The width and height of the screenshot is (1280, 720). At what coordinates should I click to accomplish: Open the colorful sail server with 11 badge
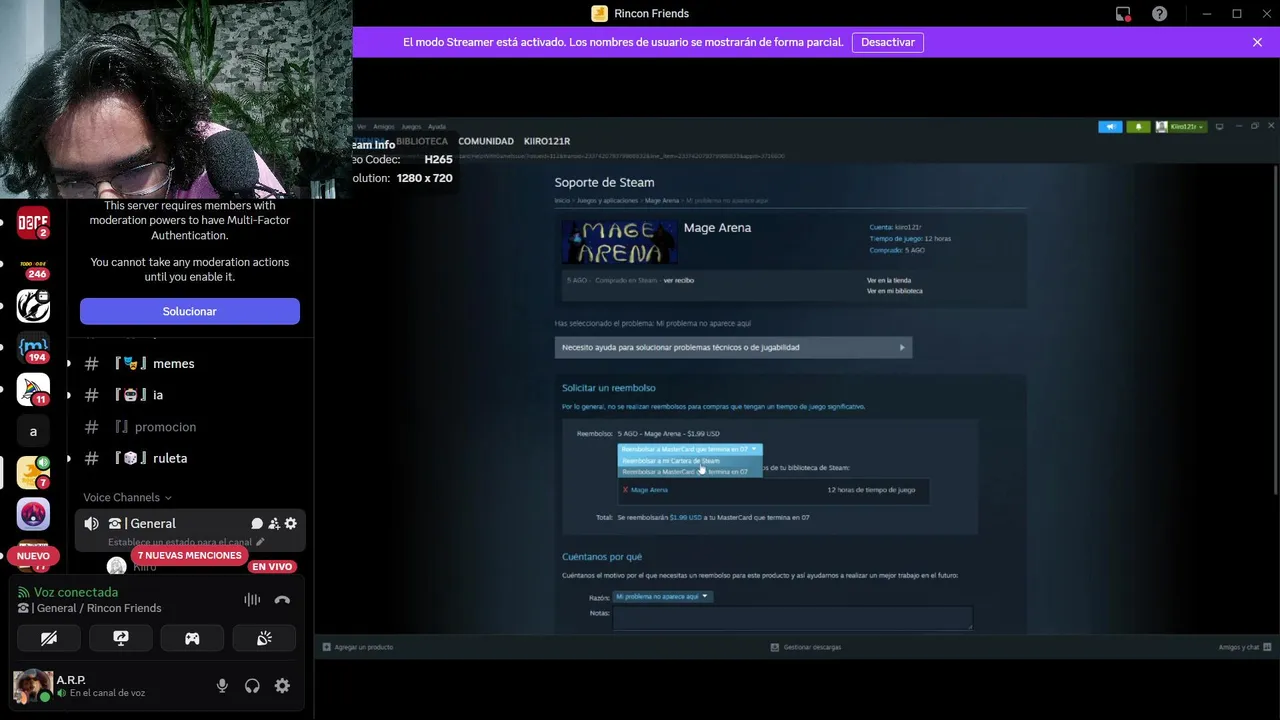tap(33, 389)
